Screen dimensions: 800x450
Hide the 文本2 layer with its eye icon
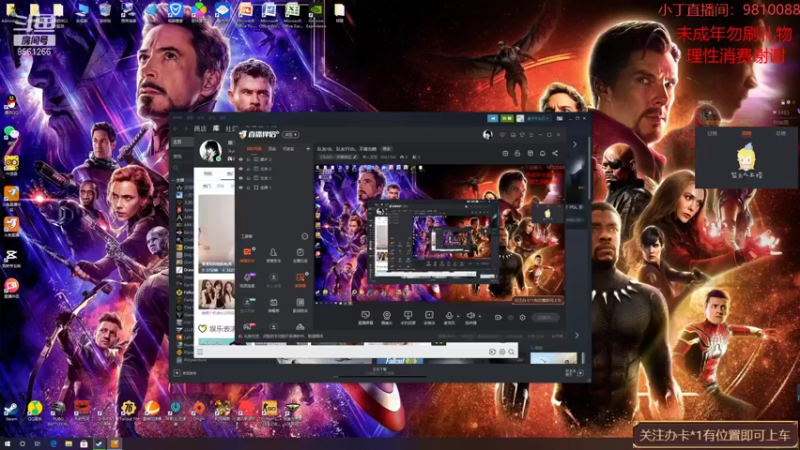(x=241, y=169)
